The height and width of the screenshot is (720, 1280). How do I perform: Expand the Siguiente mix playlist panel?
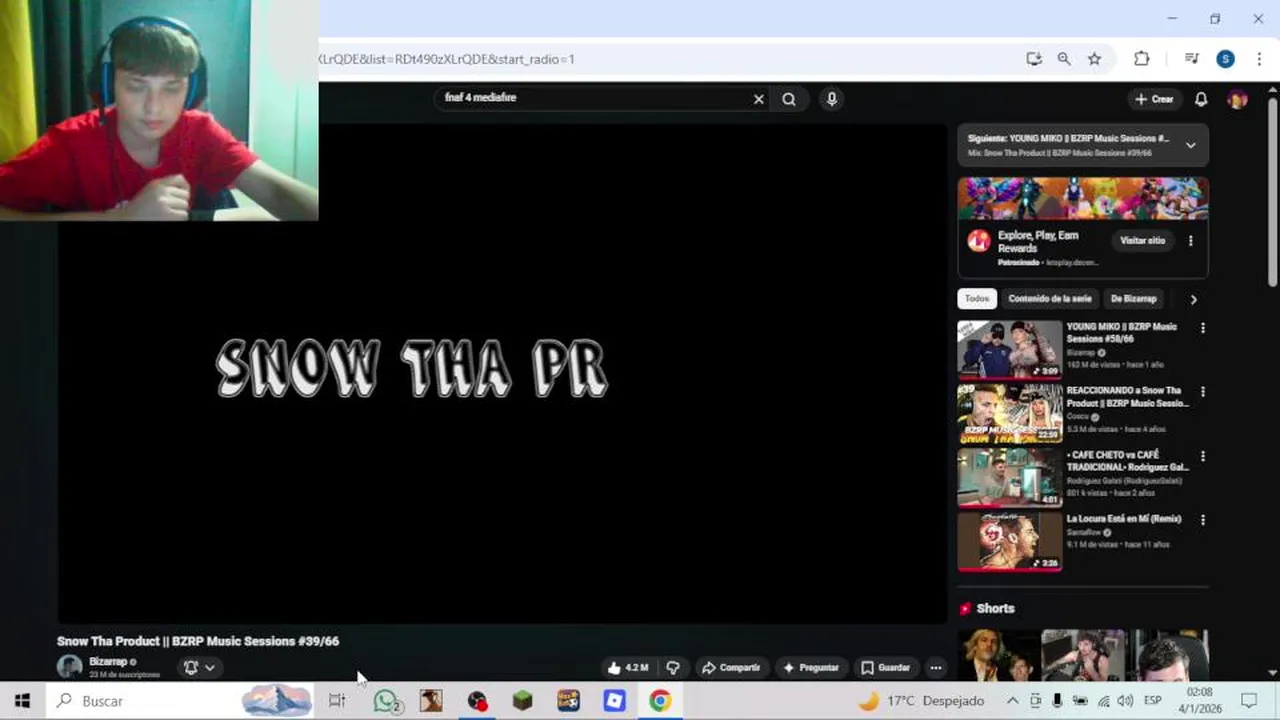pyautogui.click(x=1190, y=145)
